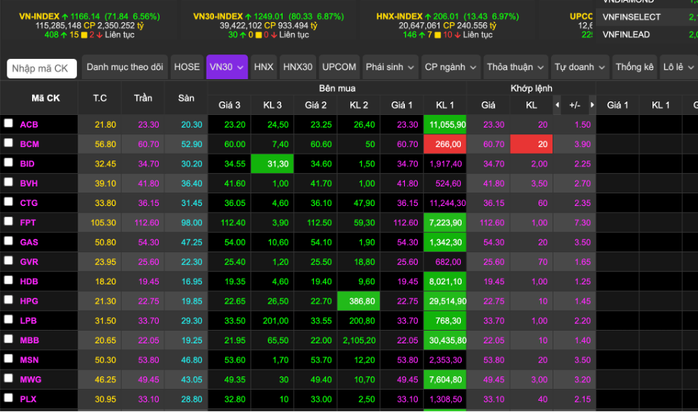Open the BVH stock symbol
The image size is (698, 412).
[29, 183]
